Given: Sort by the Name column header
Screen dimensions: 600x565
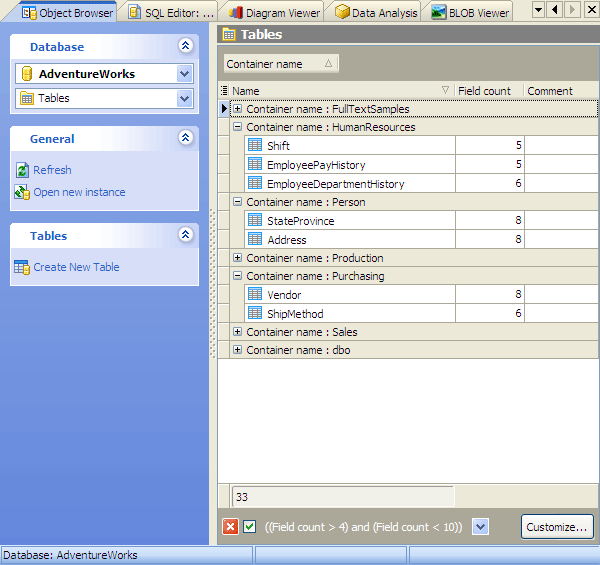Looking at the screenshot, I should [341, 91].
